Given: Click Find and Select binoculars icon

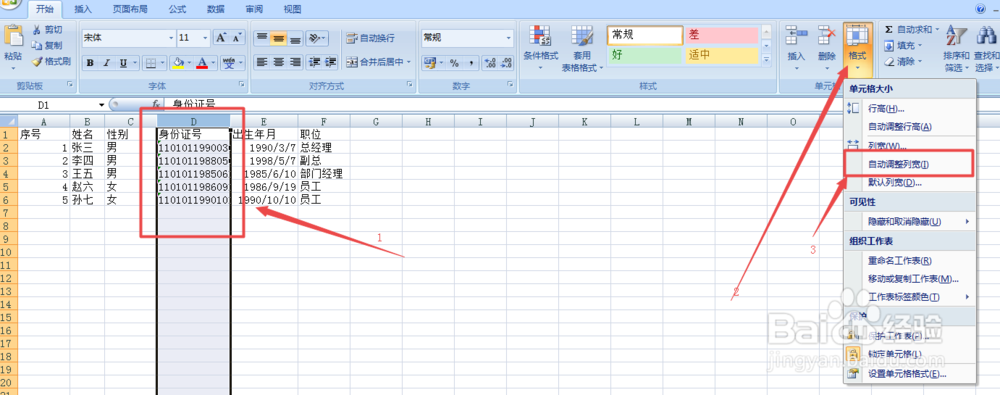Looking at the screenshot, I should [x=986, y=36].
